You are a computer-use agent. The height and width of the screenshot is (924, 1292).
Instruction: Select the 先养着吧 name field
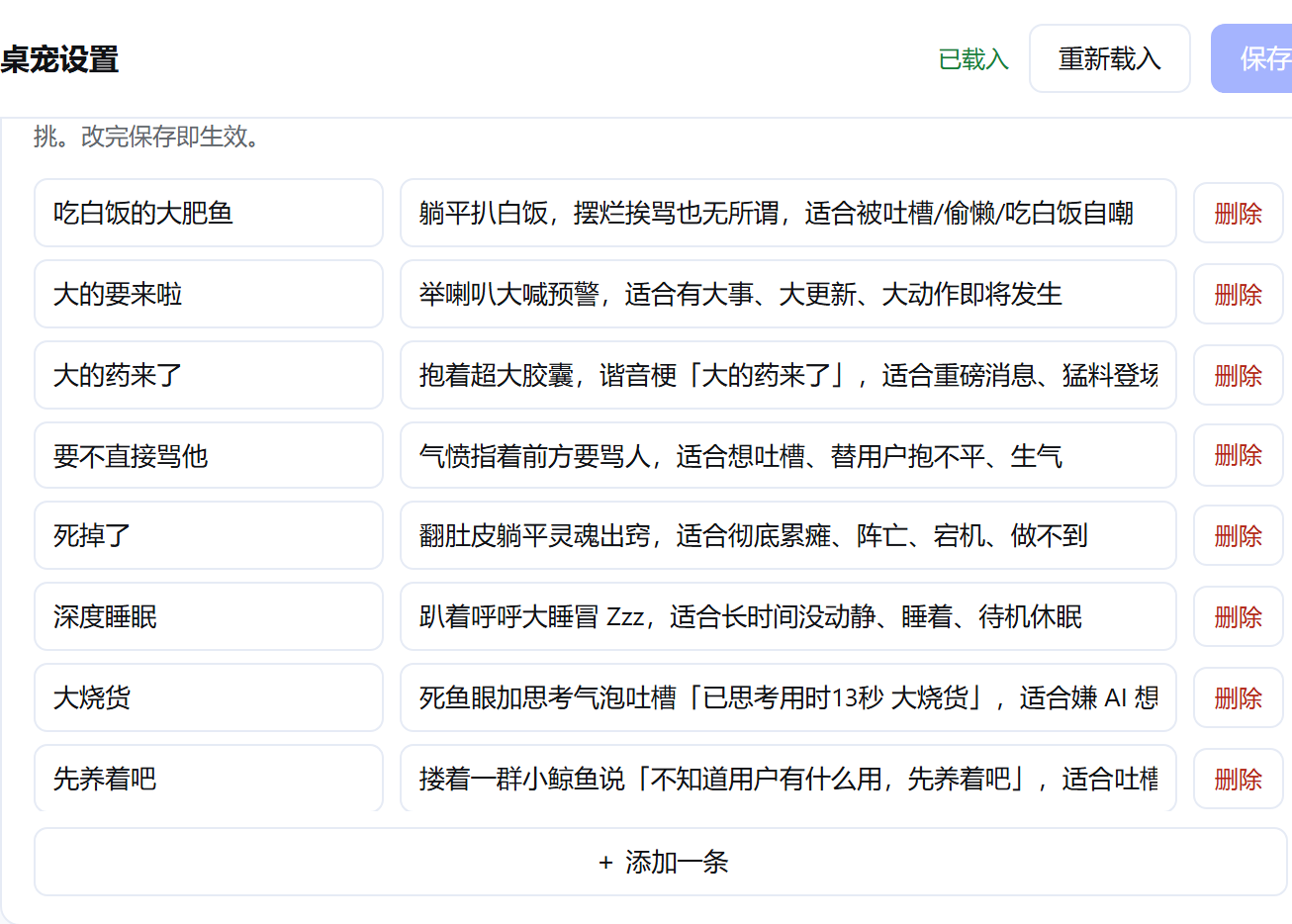coord(209,779)
